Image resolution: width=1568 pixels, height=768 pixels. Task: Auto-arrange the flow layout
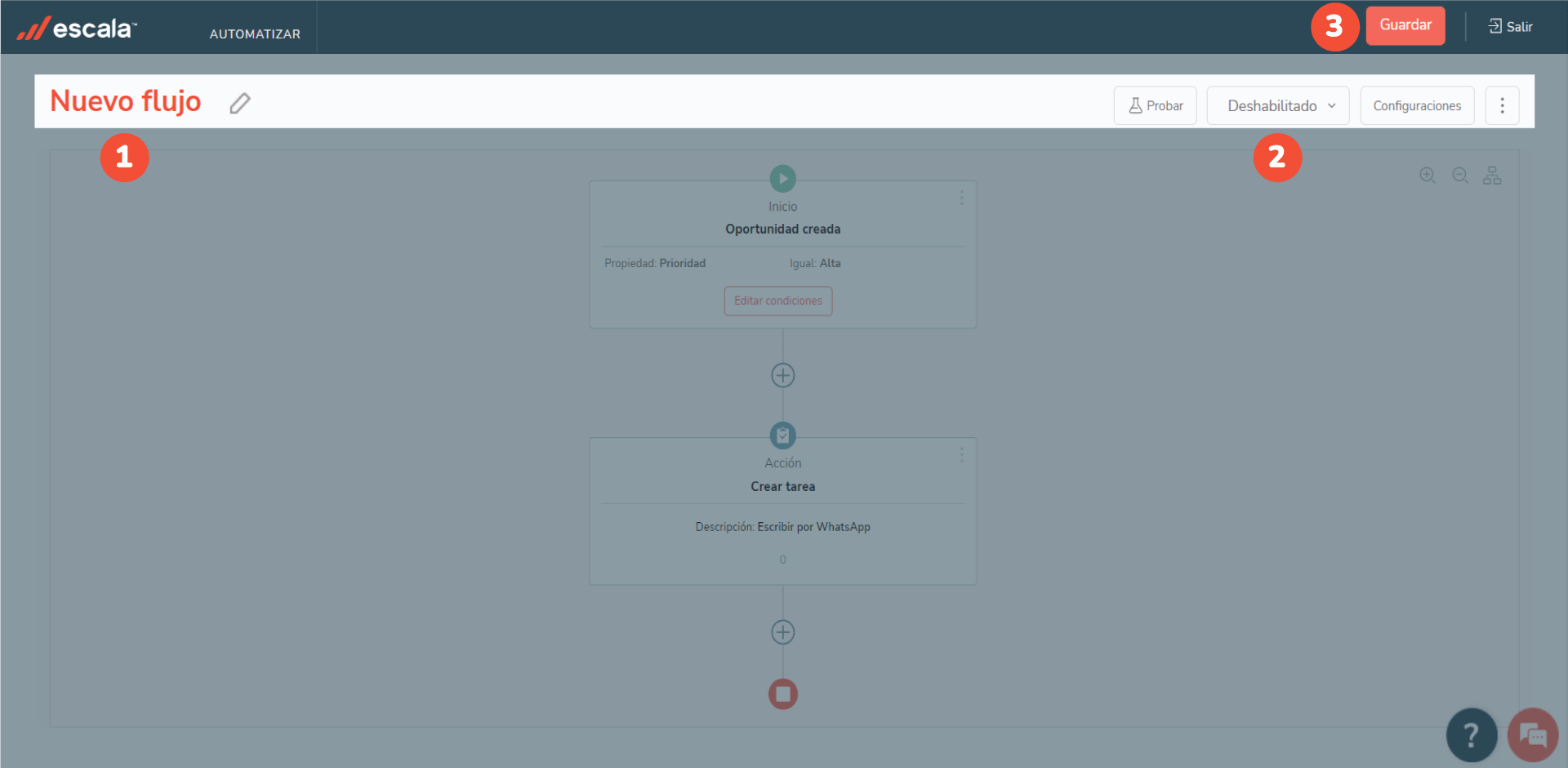point(1492,175)
